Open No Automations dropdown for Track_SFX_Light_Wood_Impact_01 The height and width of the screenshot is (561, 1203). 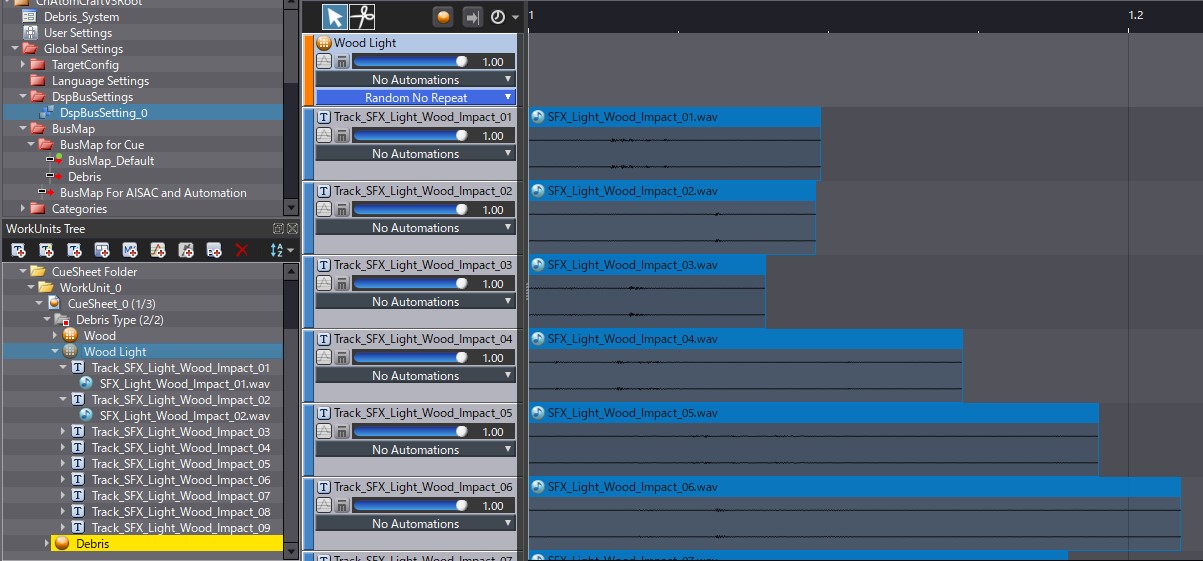(416, 154)
